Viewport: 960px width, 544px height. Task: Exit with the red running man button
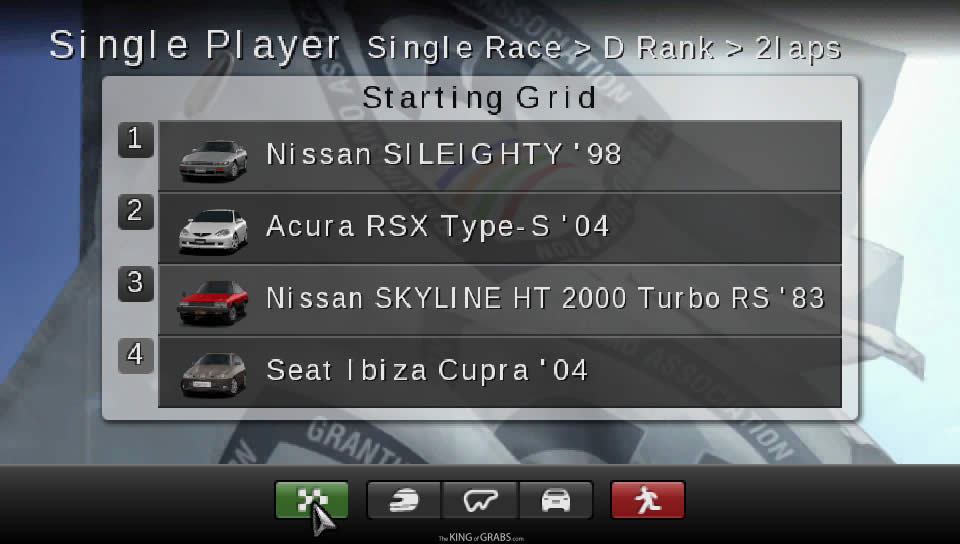point(647,500)
